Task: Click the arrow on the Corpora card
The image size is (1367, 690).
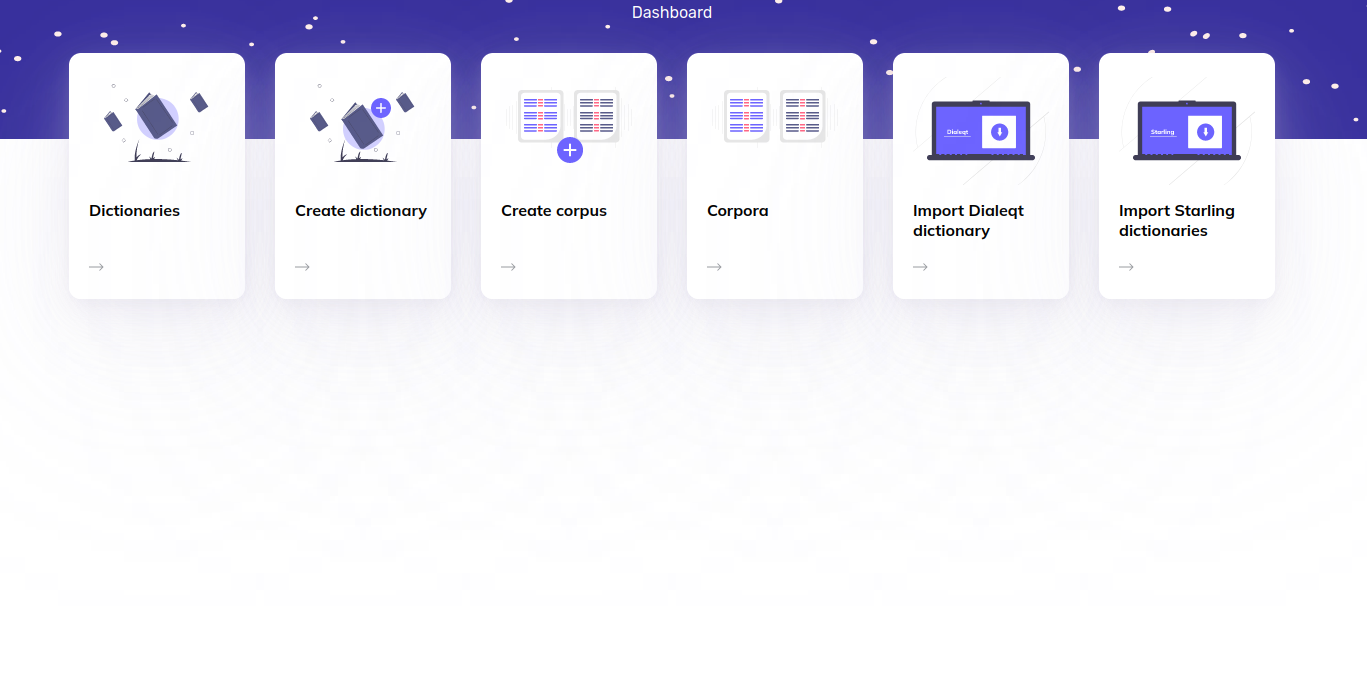Action: point(715,267)
